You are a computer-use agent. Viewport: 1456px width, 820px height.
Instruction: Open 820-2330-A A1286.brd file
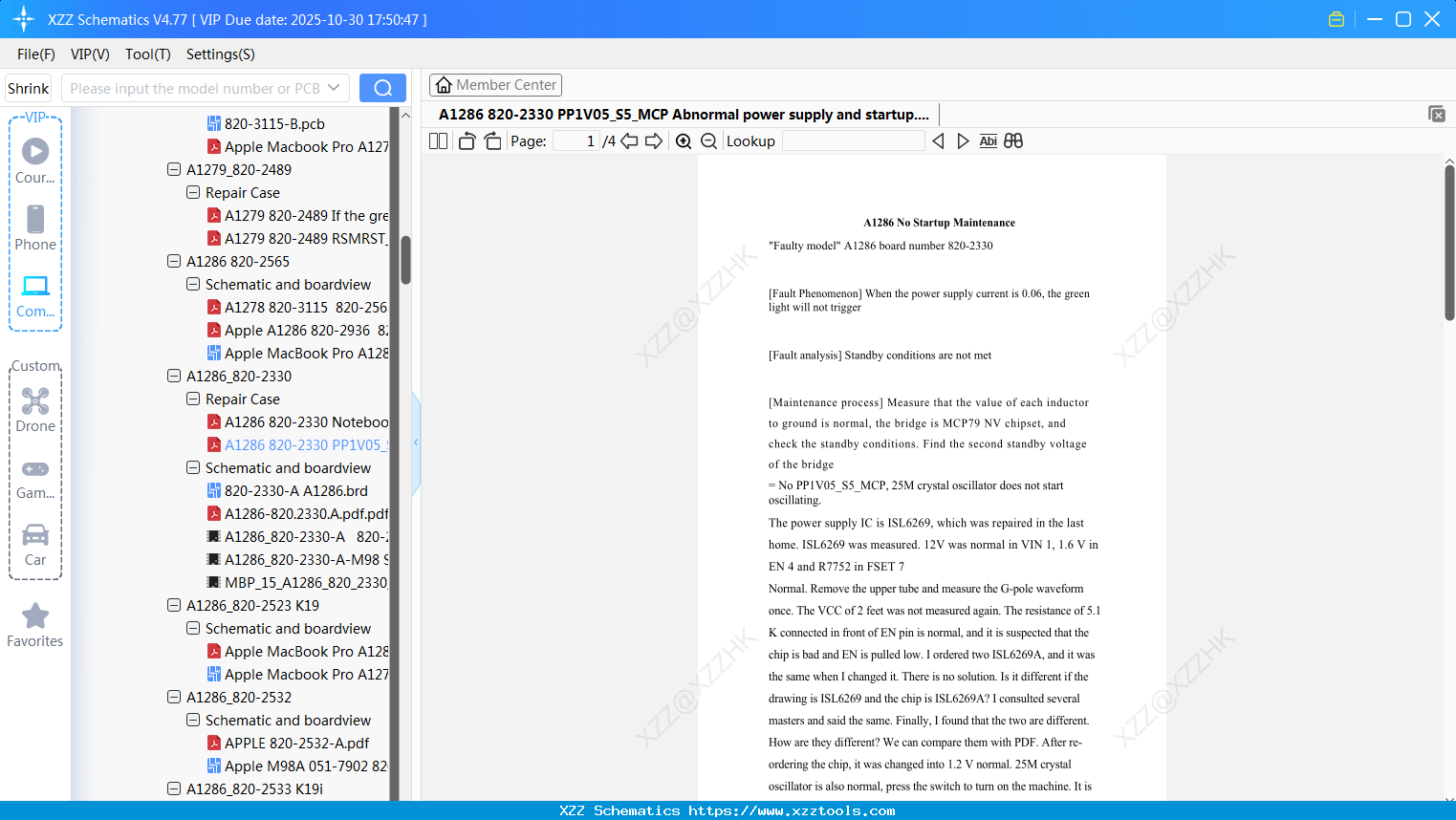click(x=288, y=490)
